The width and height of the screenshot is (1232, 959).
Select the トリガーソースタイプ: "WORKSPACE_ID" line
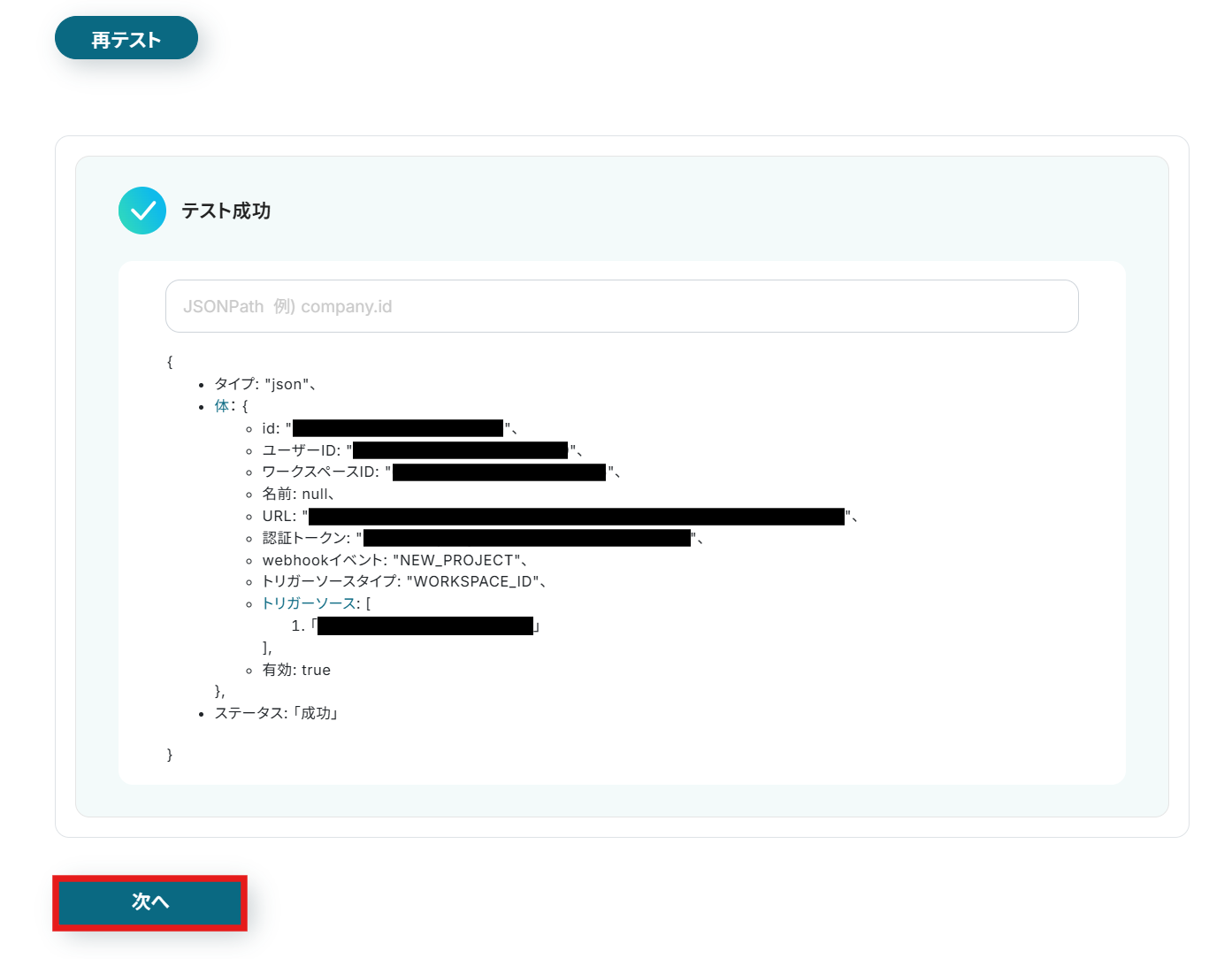[x=404, y=581]
